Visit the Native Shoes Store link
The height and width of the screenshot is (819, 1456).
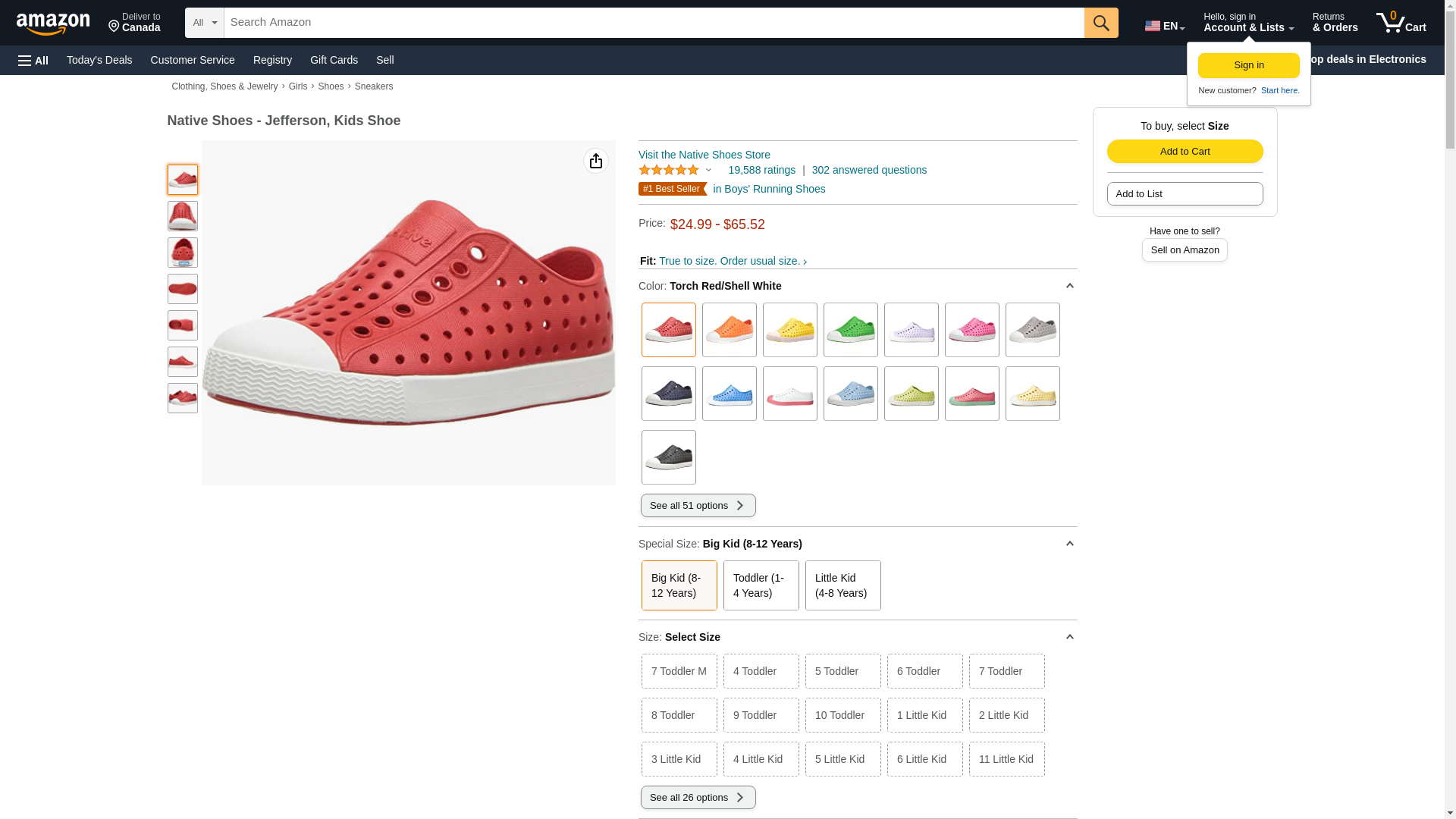(x=704, y=155)
